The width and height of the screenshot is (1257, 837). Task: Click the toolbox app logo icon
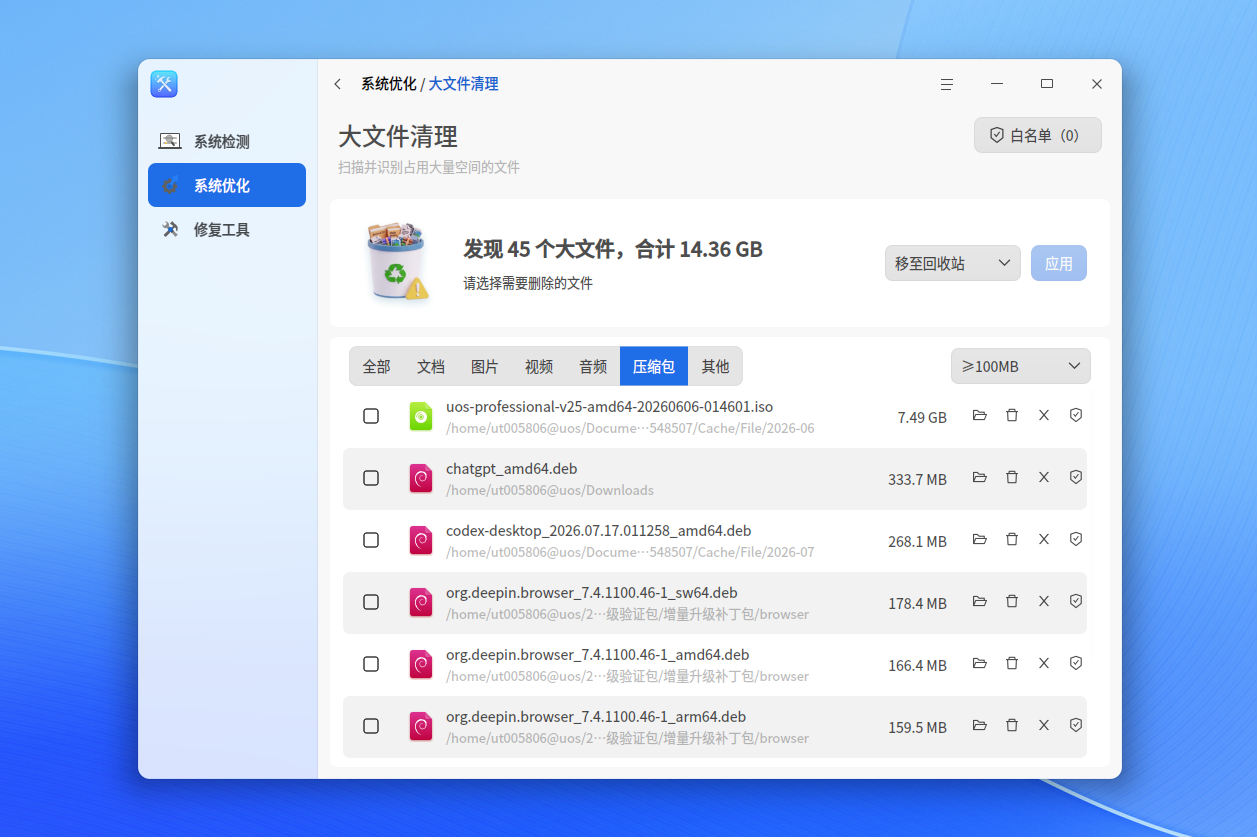(x=164, y=84)
